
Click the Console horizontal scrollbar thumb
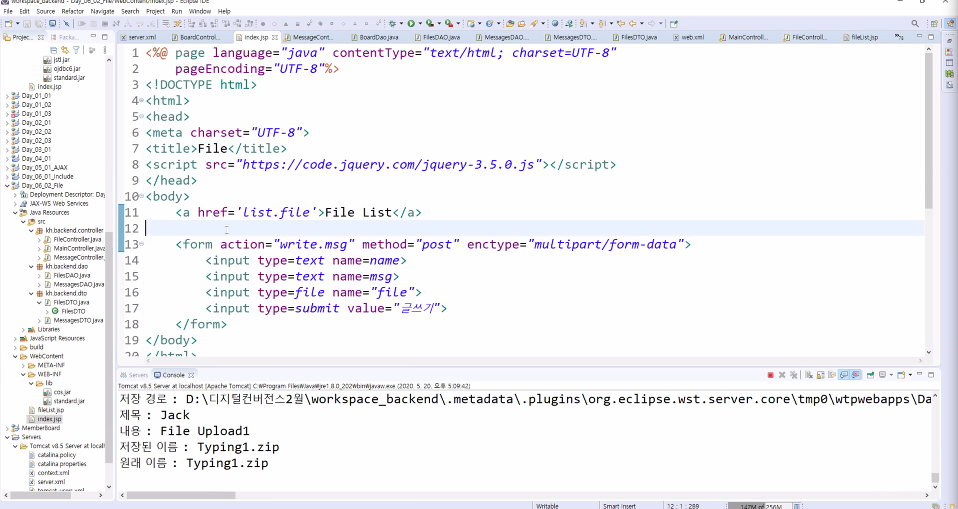point(181,496)
